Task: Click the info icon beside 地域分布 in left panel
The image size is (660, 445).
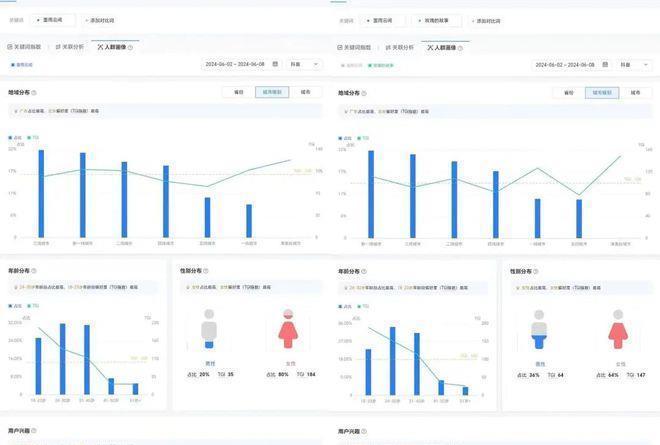Action: 35,92
